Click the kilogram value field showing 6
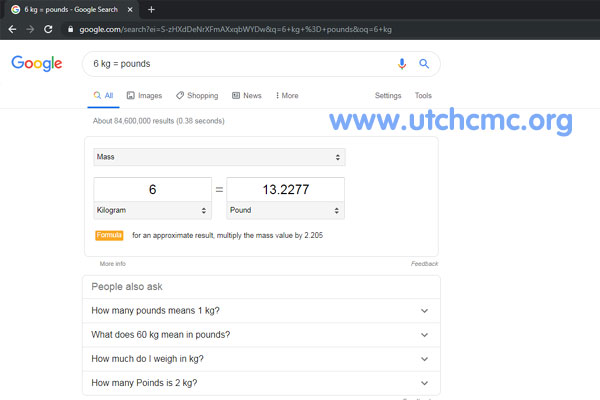Screen dimensions: 600x400 153,189
